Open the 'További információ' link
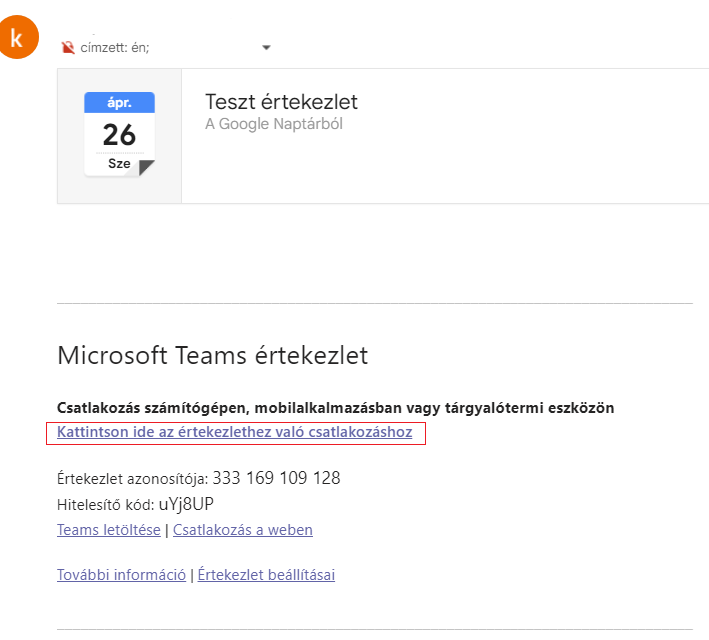This screenshot has width=709, height=640. click(121, 575)
